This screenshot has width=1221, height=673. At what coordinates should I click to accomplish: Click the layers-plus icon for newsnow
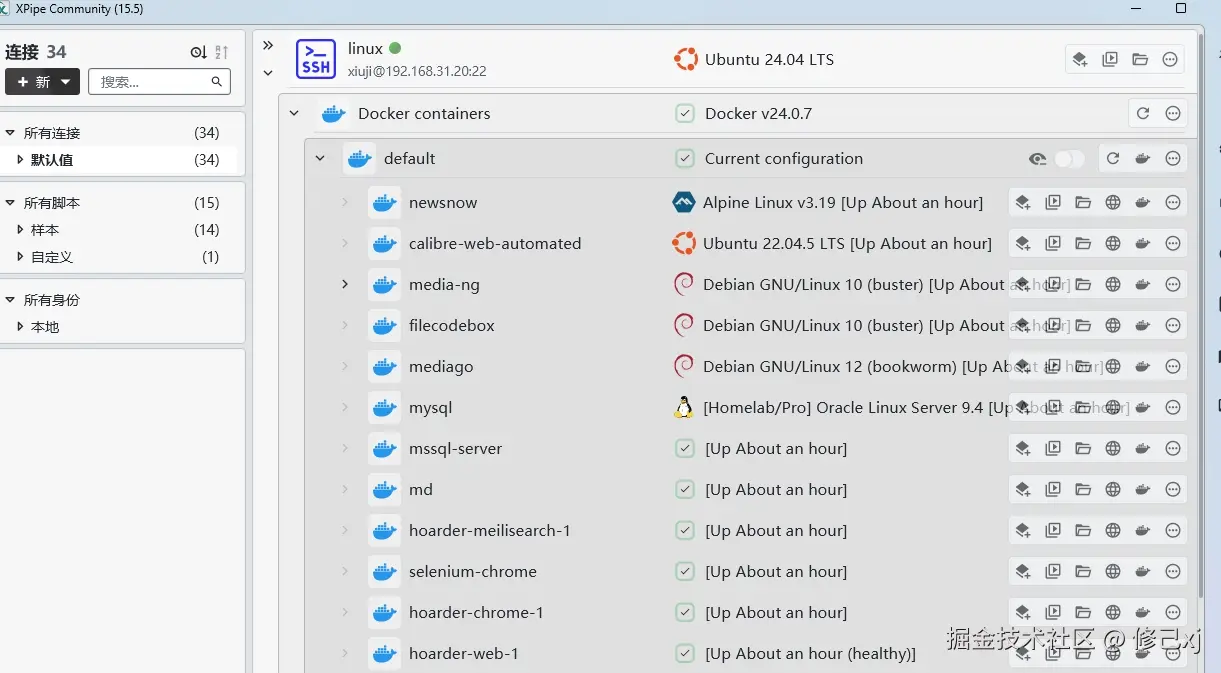(x=1023, y=203)
